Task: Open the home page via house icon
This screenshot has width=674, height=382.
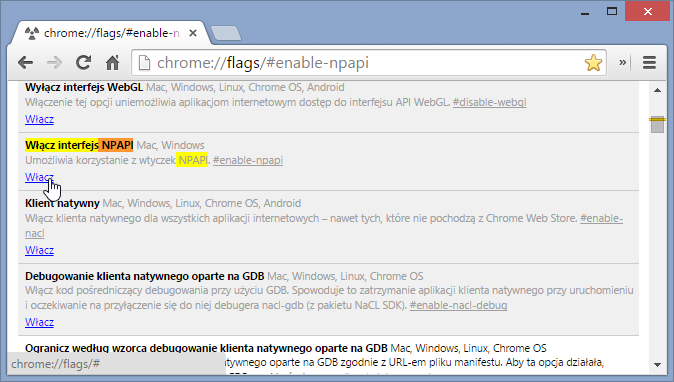Action: point(113,63)
